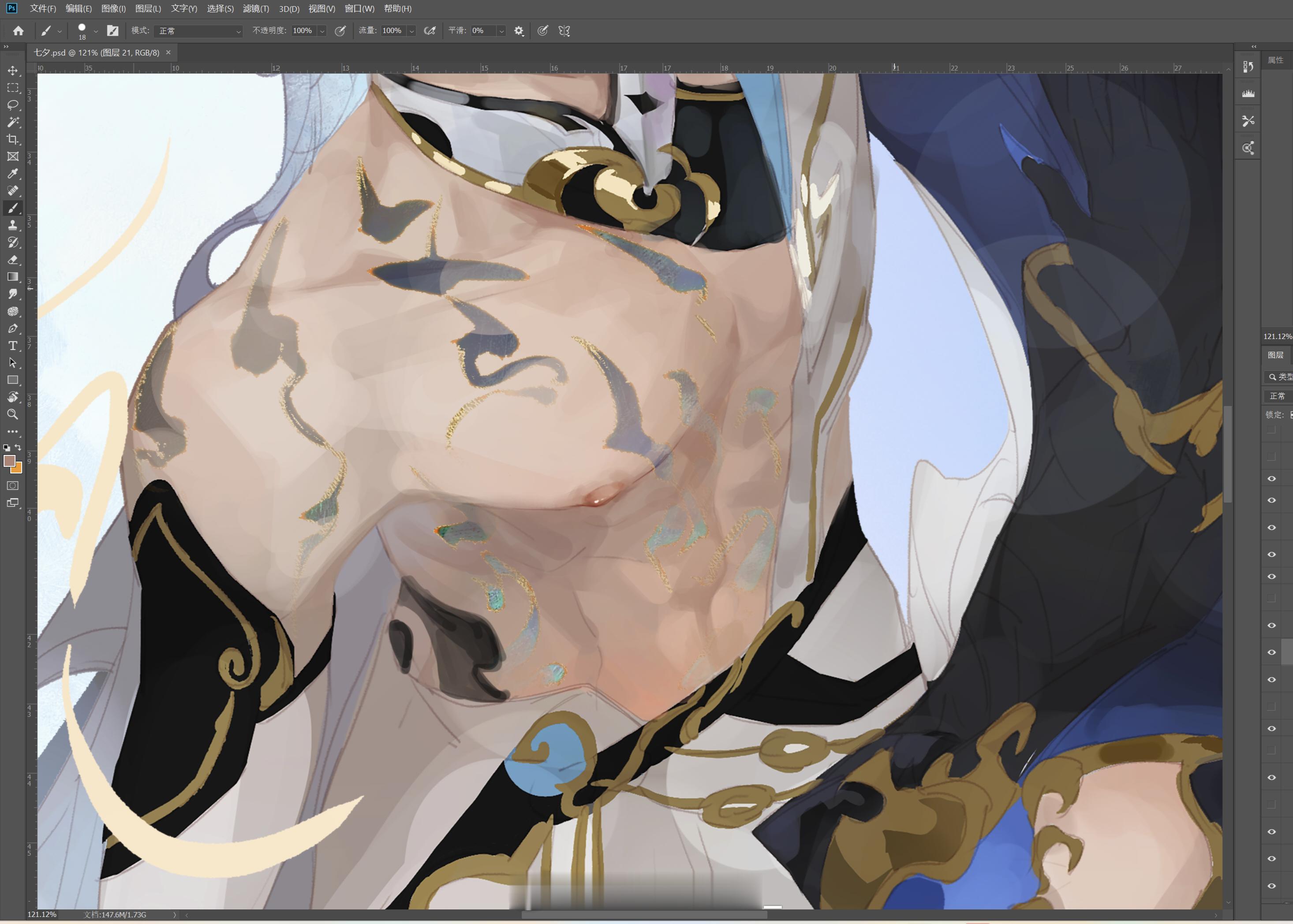Select the History Brush tool
The image size is (1293, 924).
[12, 242]
